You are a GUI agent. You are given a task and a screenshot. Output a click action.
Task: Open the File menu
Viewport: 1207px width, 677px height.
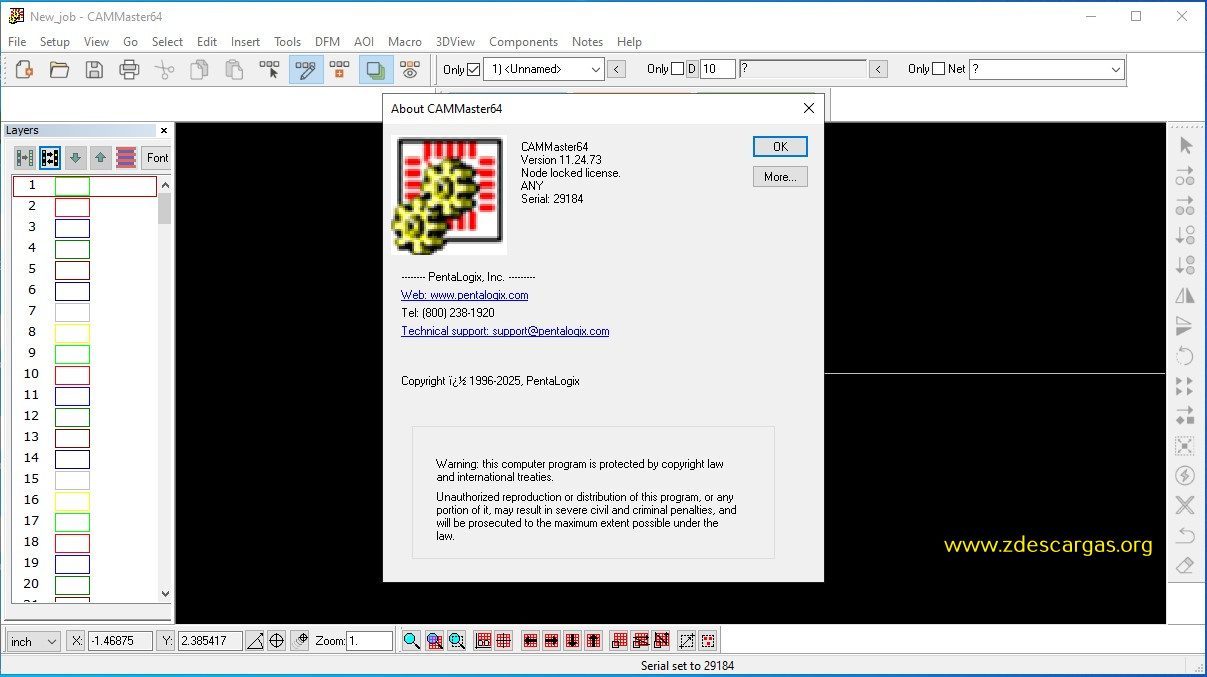[17, 42]
